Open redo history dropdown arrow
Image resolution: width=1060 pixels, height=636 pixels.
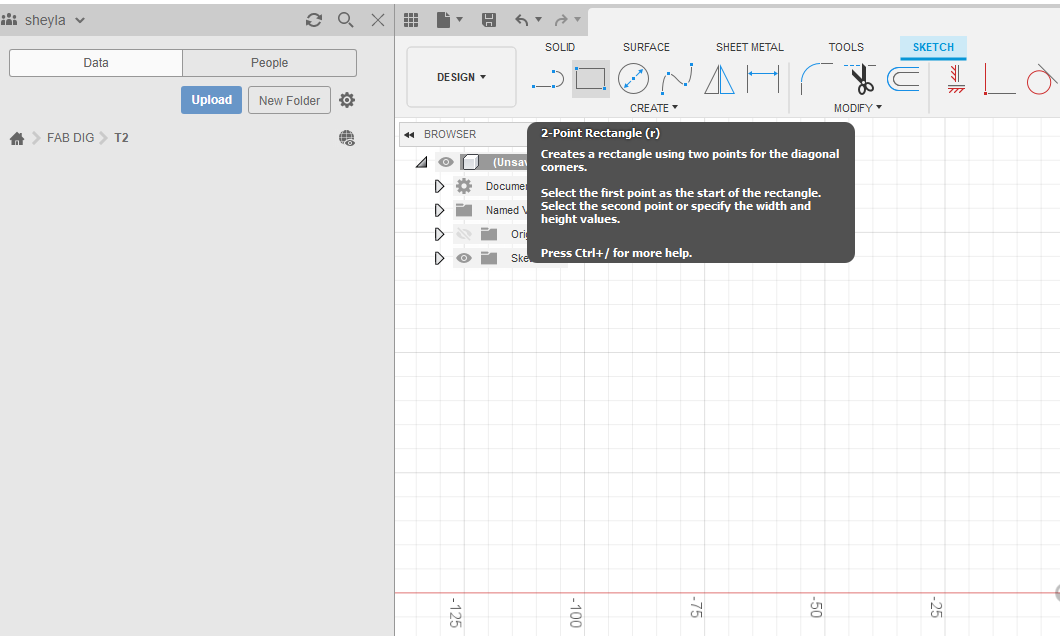[x=577, y=20]
